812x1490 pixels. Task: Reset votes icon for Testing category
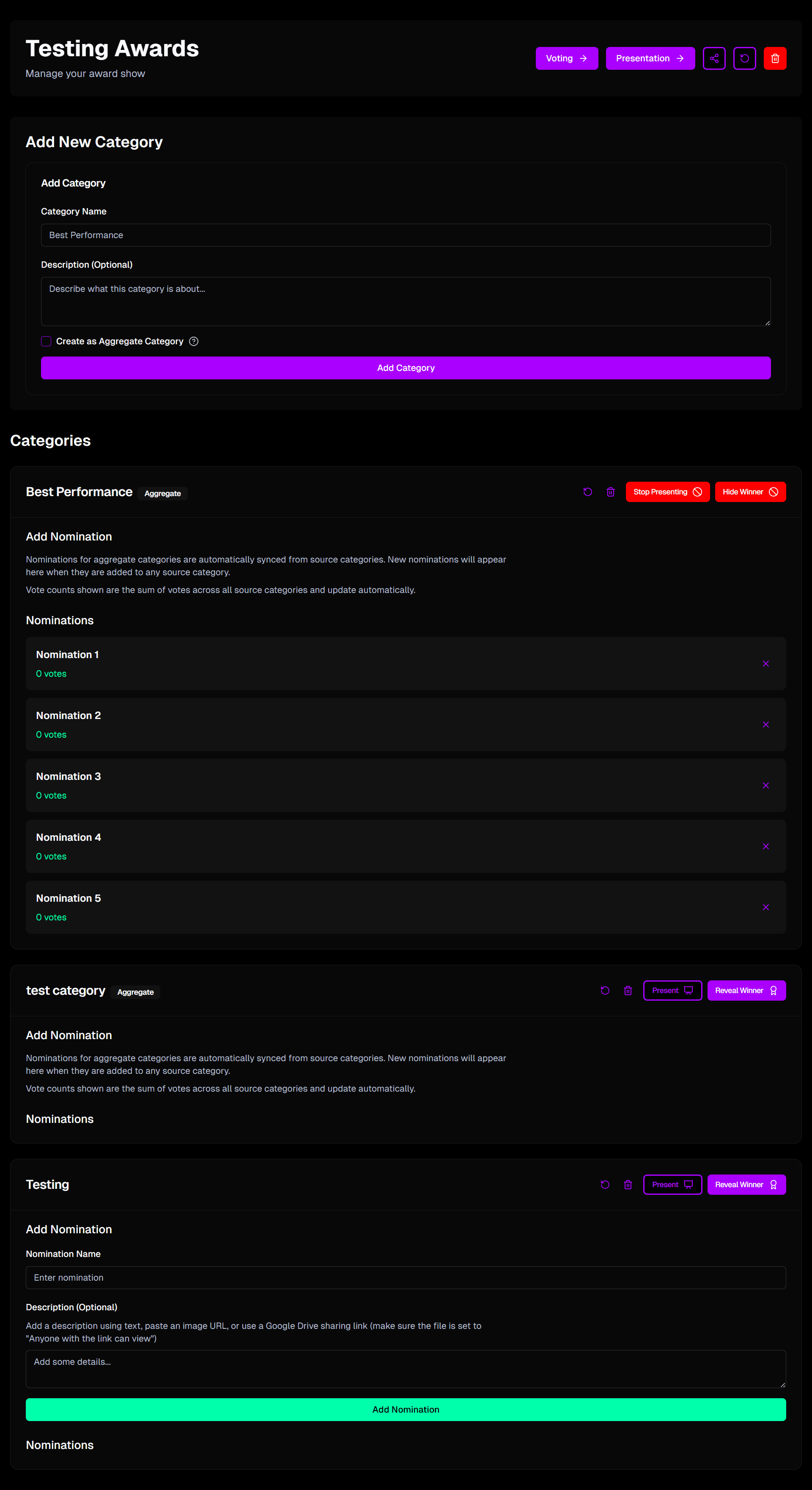pyautogui.click(x=605, y=1185)
